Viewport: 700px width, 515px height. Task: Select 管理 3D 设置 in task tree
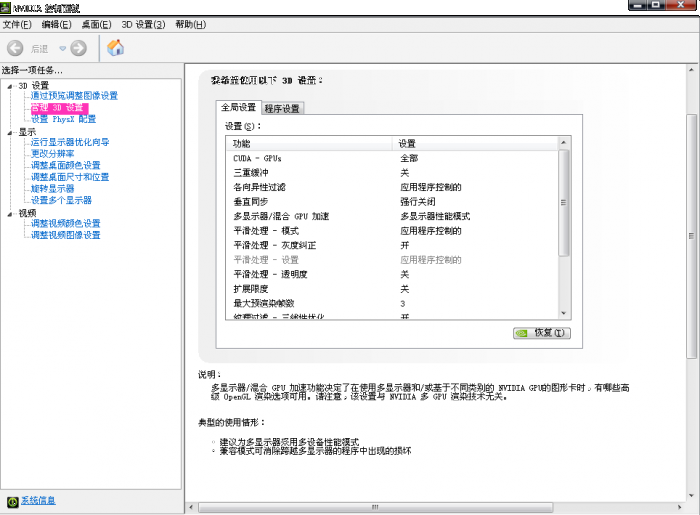click(59, 108)
